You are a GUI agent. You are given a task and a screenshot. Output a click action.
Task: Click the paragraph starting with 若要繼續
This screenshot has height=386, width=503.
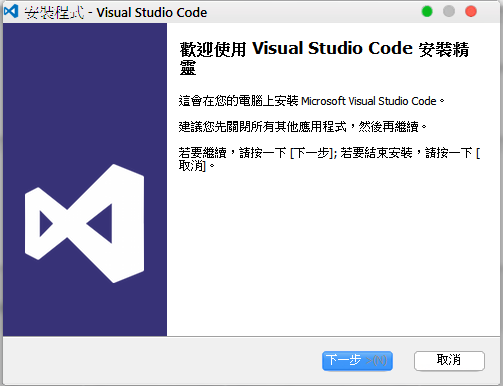329,159
